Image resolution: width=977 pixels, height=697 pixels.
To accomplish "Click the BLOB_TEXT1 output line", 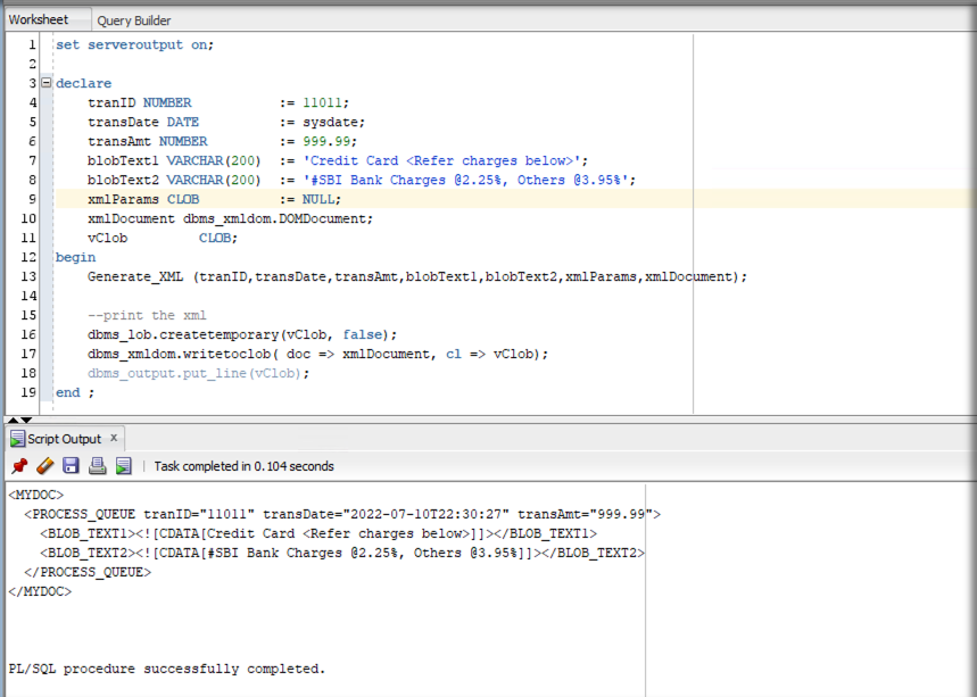I will pyautogui.click(x=318, y=534).
